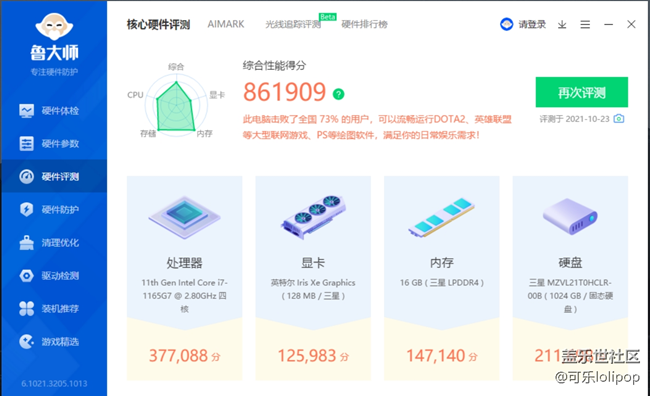The width and height of the screenshot is (650, 396).
Task: Click the processor score 377,088
Action: pyautogui.click(x=178, y=356)
